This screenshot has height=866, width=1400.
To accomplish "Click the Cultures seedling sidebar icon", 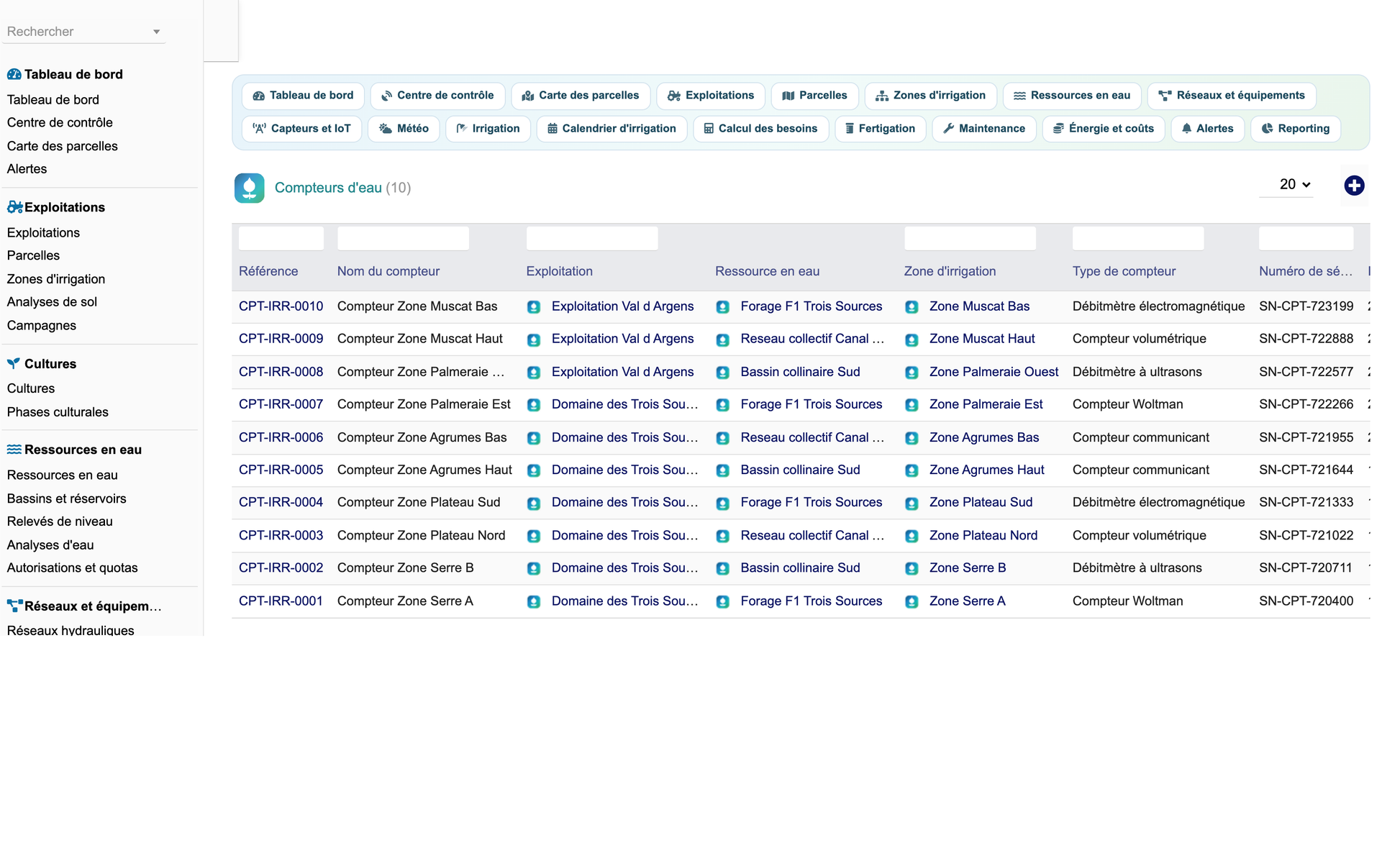I will (x=14, y=364).
